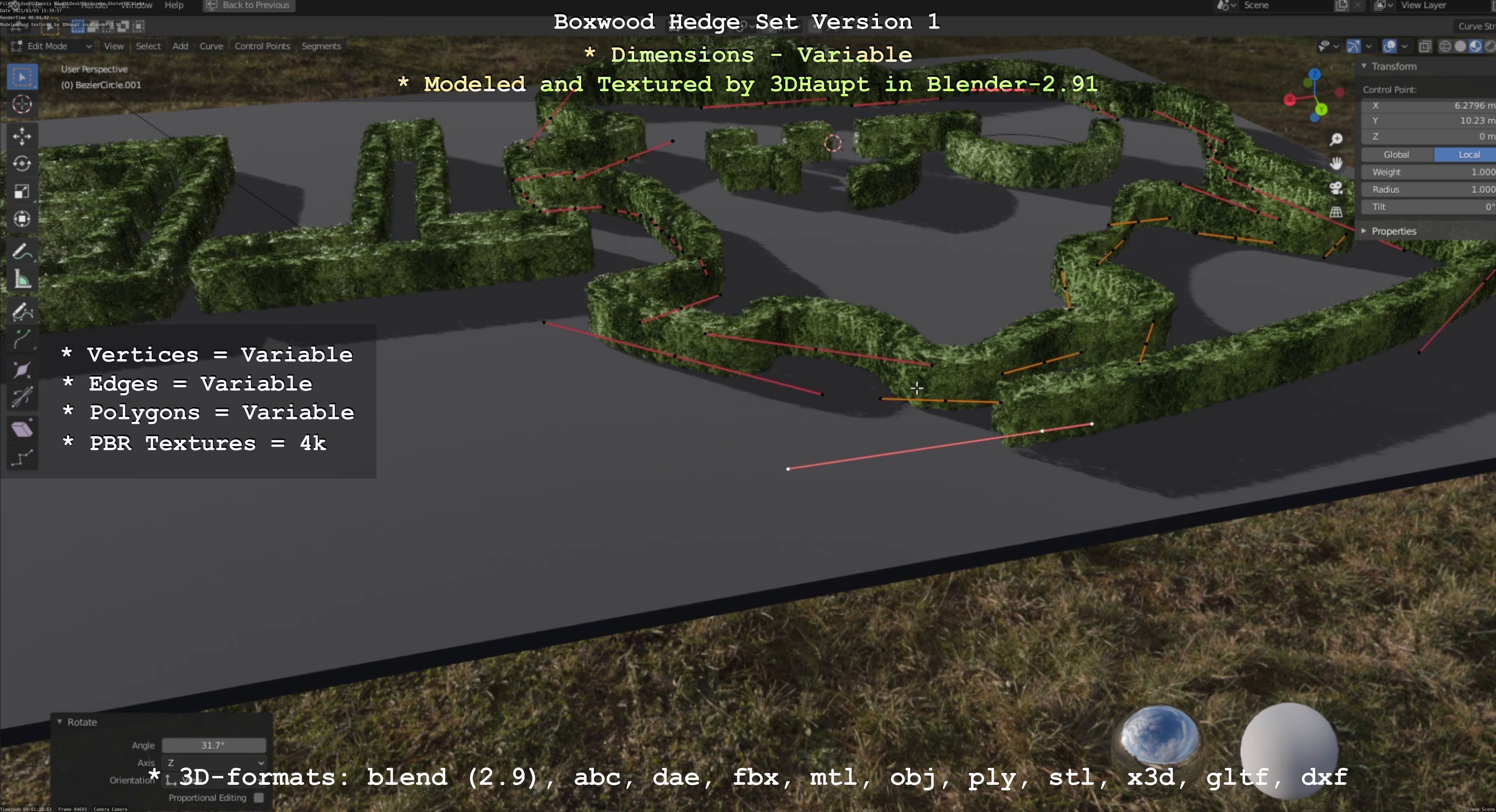
Task: Click the control point X field
Action: coord(1429,106)
